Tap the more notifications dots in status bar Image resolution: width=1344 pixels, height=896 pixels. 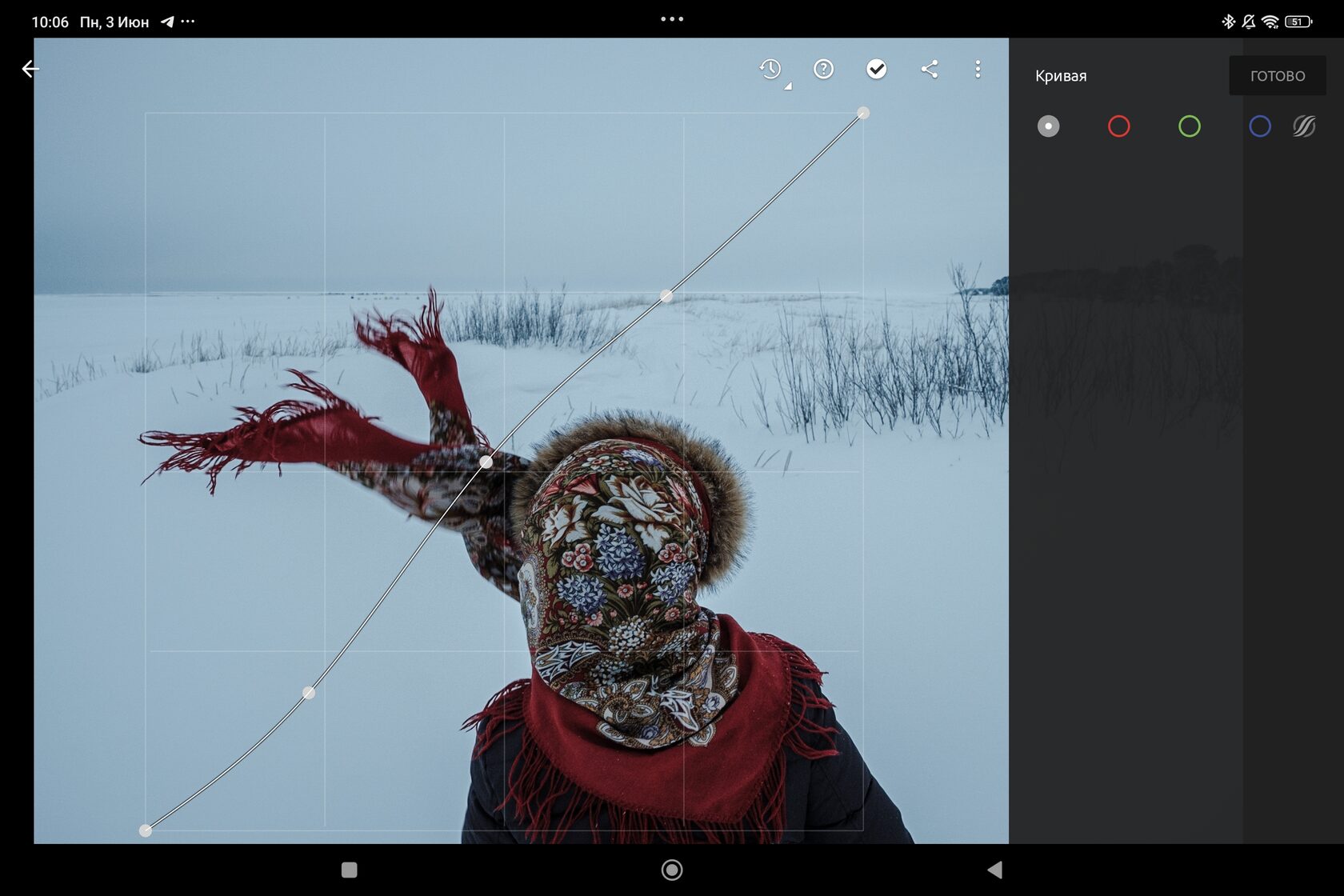tap(188, 22)
